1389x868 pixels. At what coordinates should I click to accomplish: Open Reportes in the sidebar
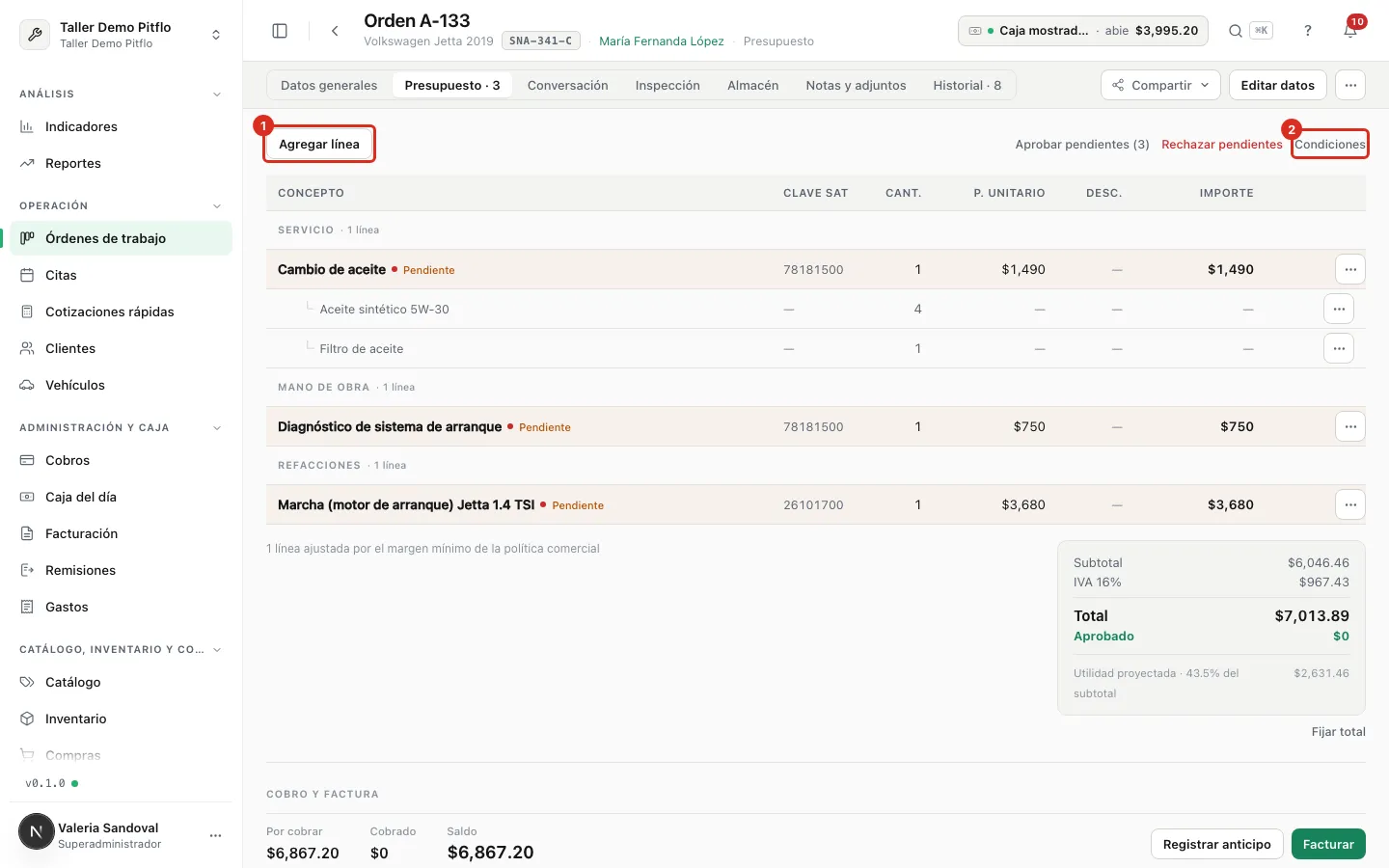tap(121, 163)
